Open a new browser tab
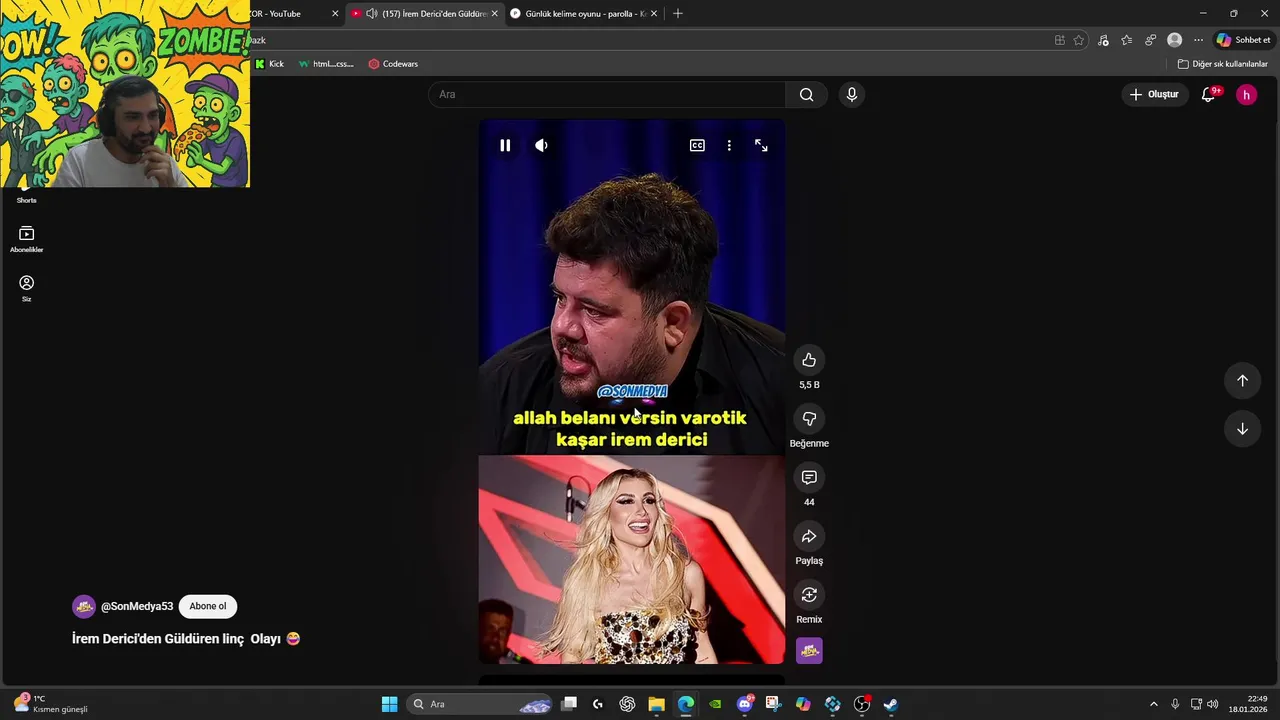The width and height of the screenshot is (1280, 720). point(678,14)
